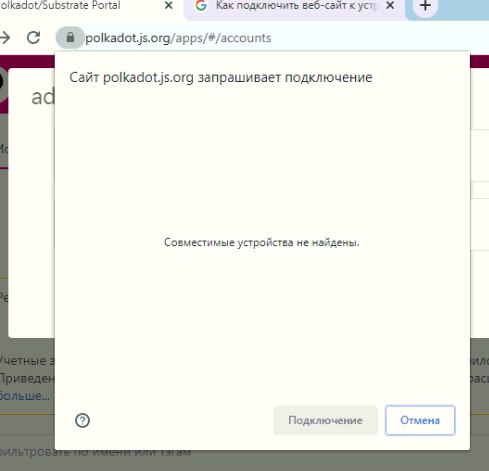
Task: Click the browser forward arrow
Action: 5,37
